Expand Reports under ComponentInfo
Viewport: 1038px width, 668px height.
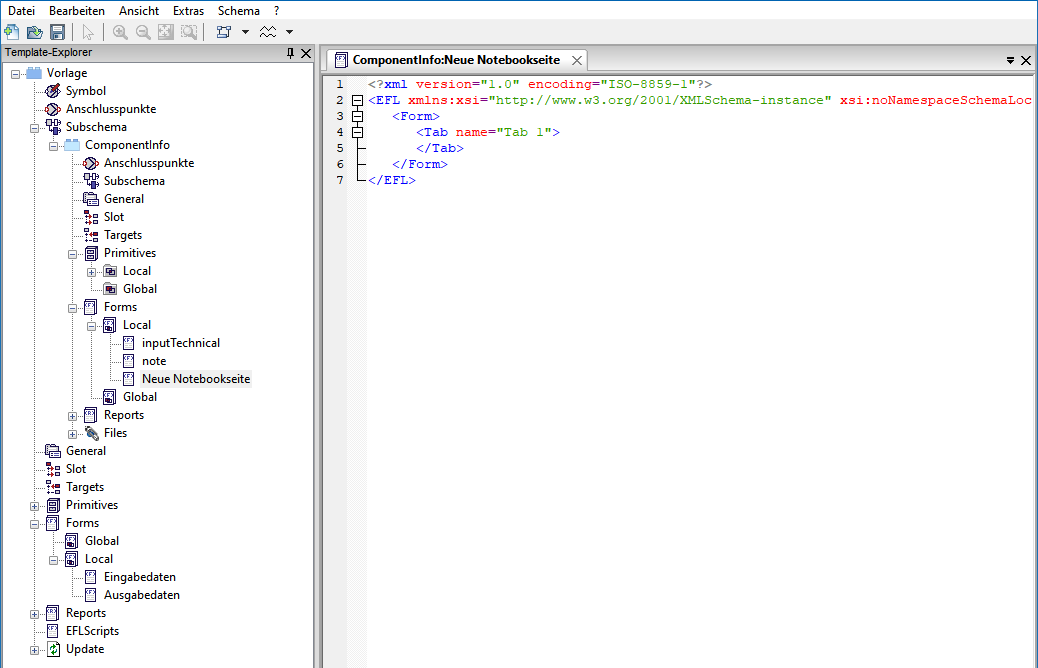[73, 416]
